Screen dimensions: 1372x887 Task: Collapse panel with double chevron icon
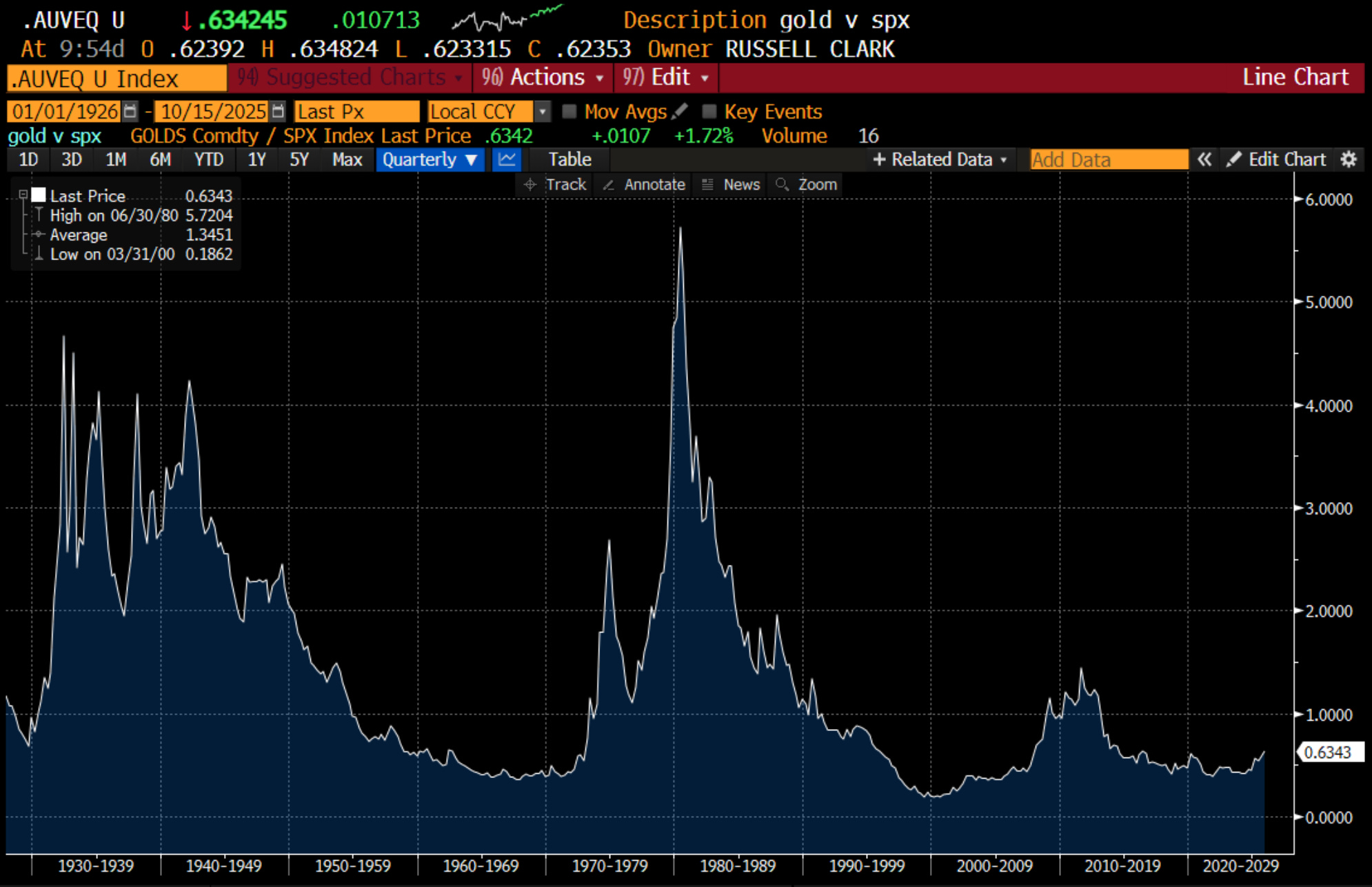click(x=1204, y=160)
